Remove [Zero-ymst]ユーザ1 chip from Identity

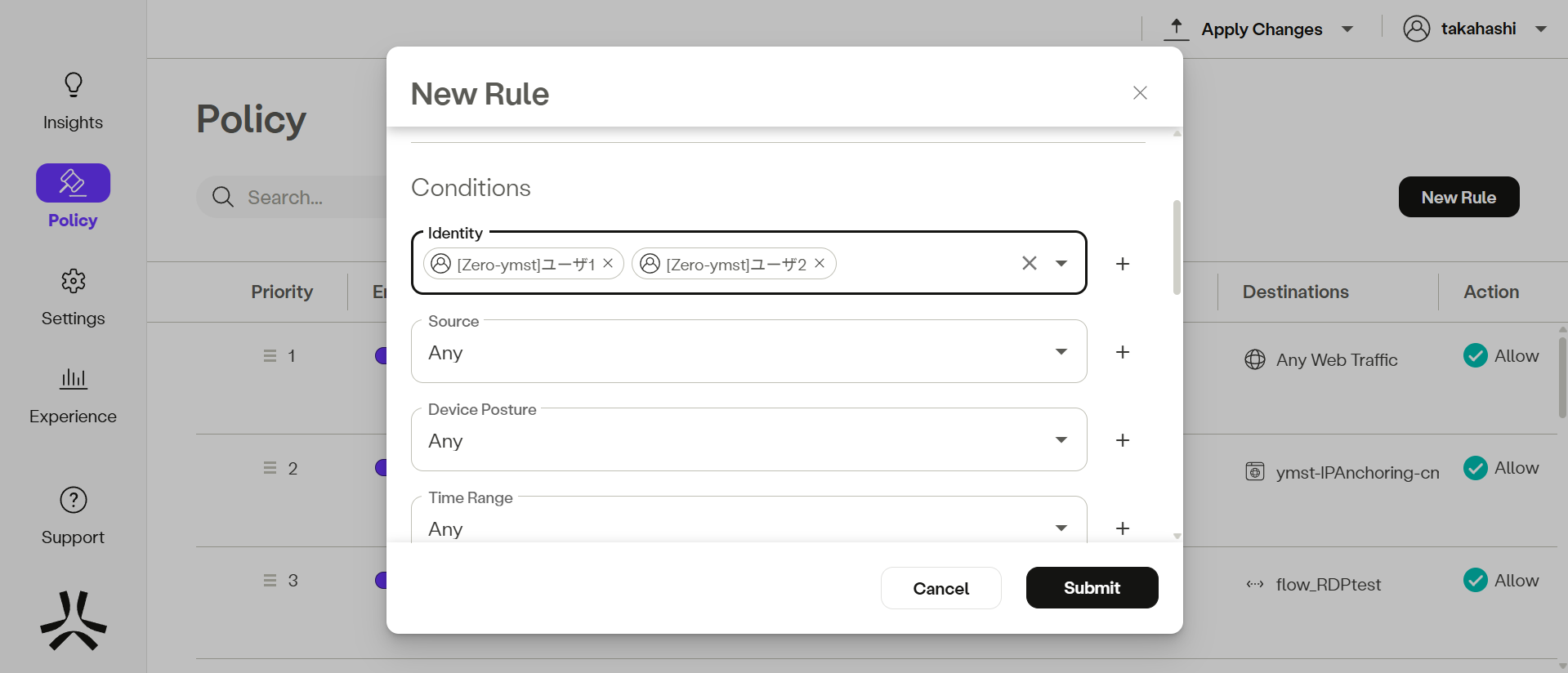608,263
